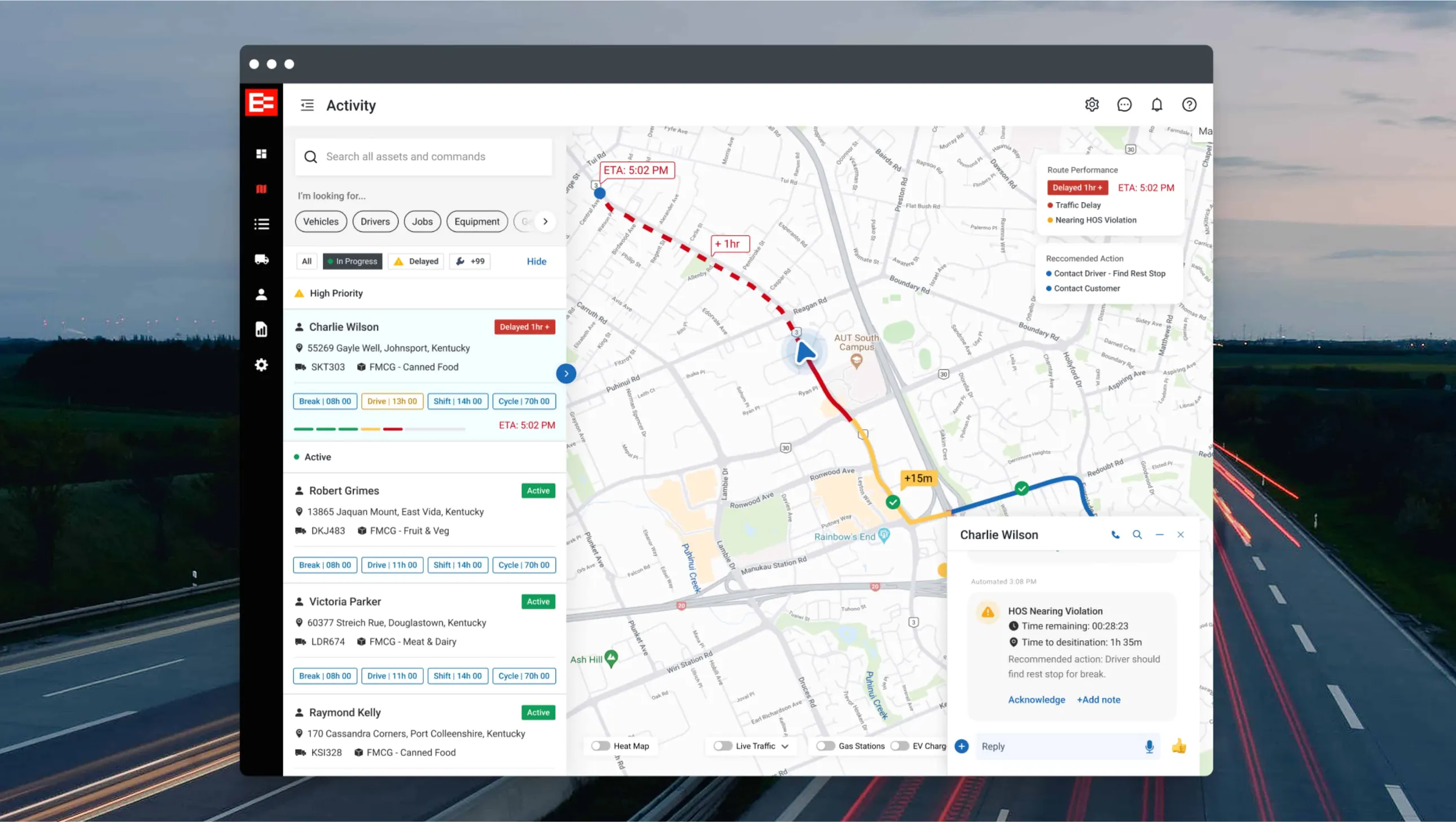Click Contact Customer recommended action

click(x=1083, y=288)
